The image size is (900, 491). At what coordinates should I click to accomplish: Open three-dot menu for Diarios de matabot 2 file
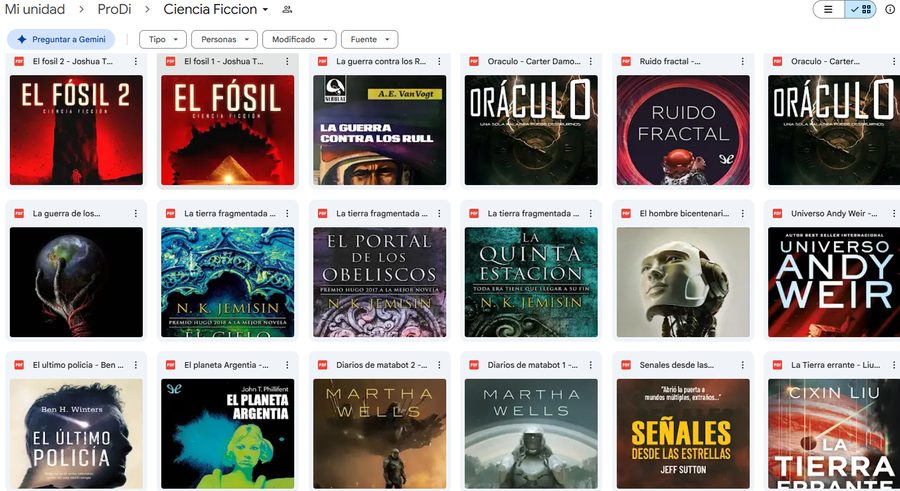pos(439,365)
